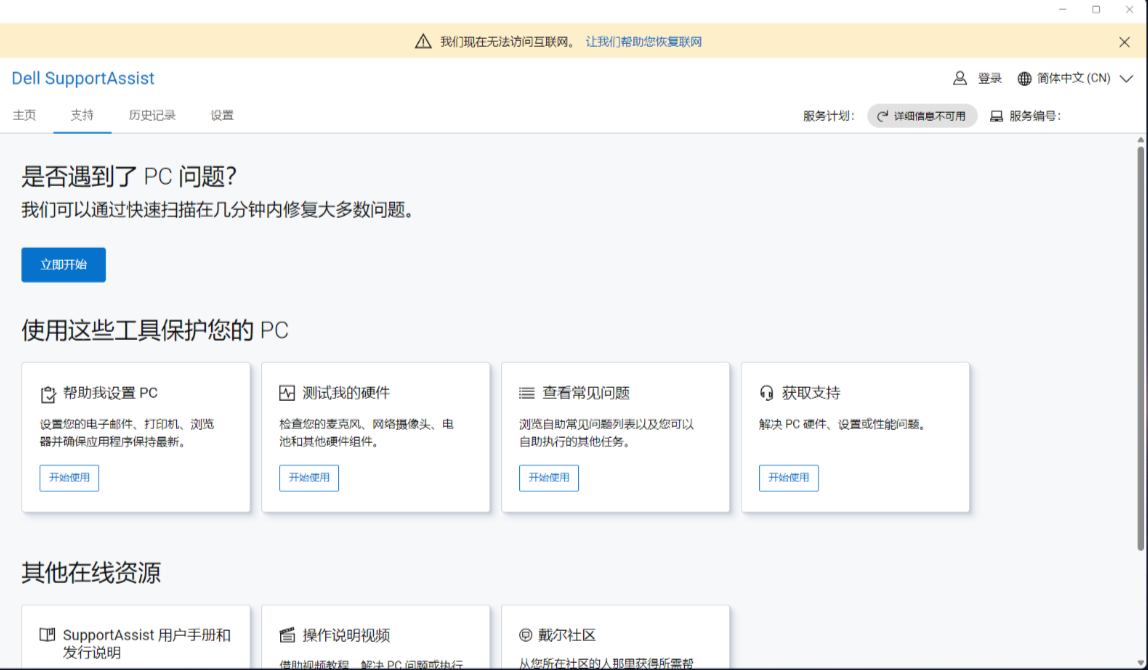Click the warning triangle icon in banner

pos(423,42)
